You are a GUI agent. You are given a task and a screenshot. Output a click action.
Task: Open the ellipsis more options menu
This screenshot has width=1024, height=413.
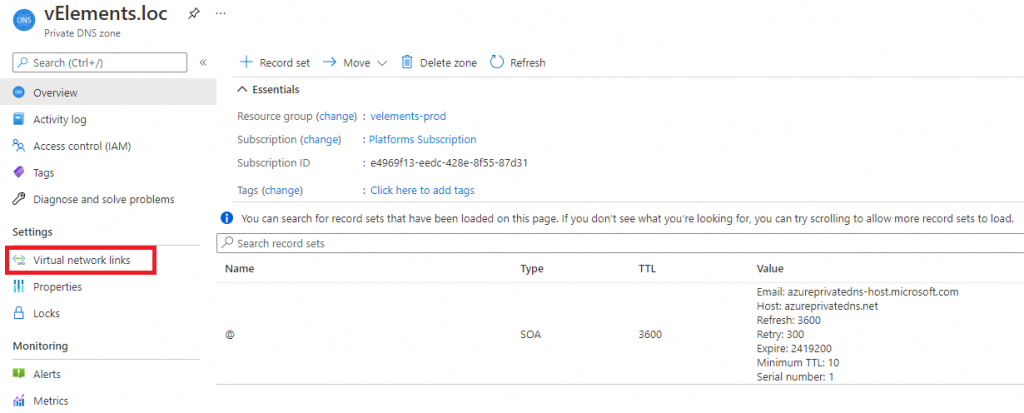coord(221,13)
